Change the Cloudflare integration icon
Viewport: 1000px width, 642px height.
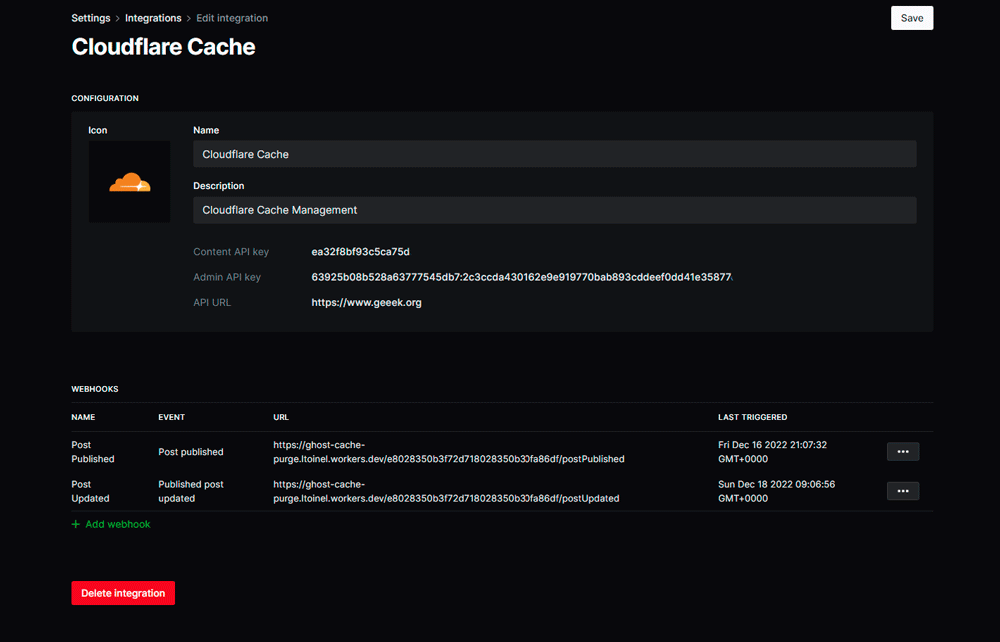coord(129,182)
